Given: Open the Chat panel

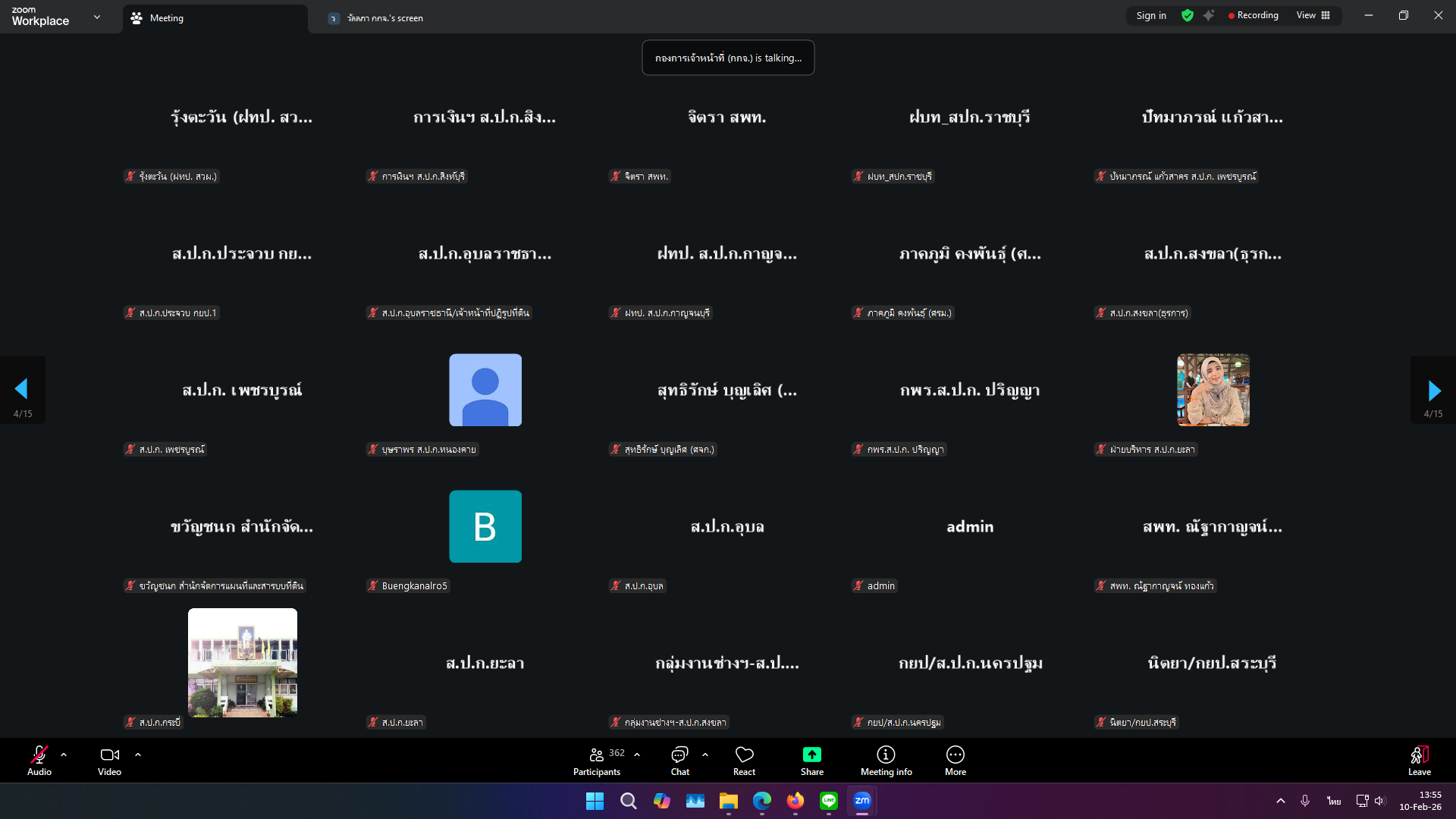Looking at the screenshot, I should (x=679, y=755).
